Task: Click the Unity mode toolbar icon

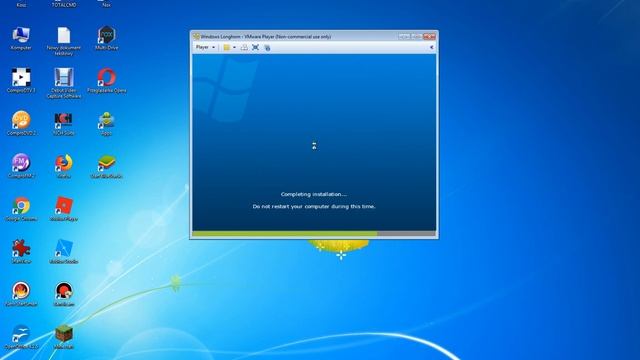Action: pos(267,47)
